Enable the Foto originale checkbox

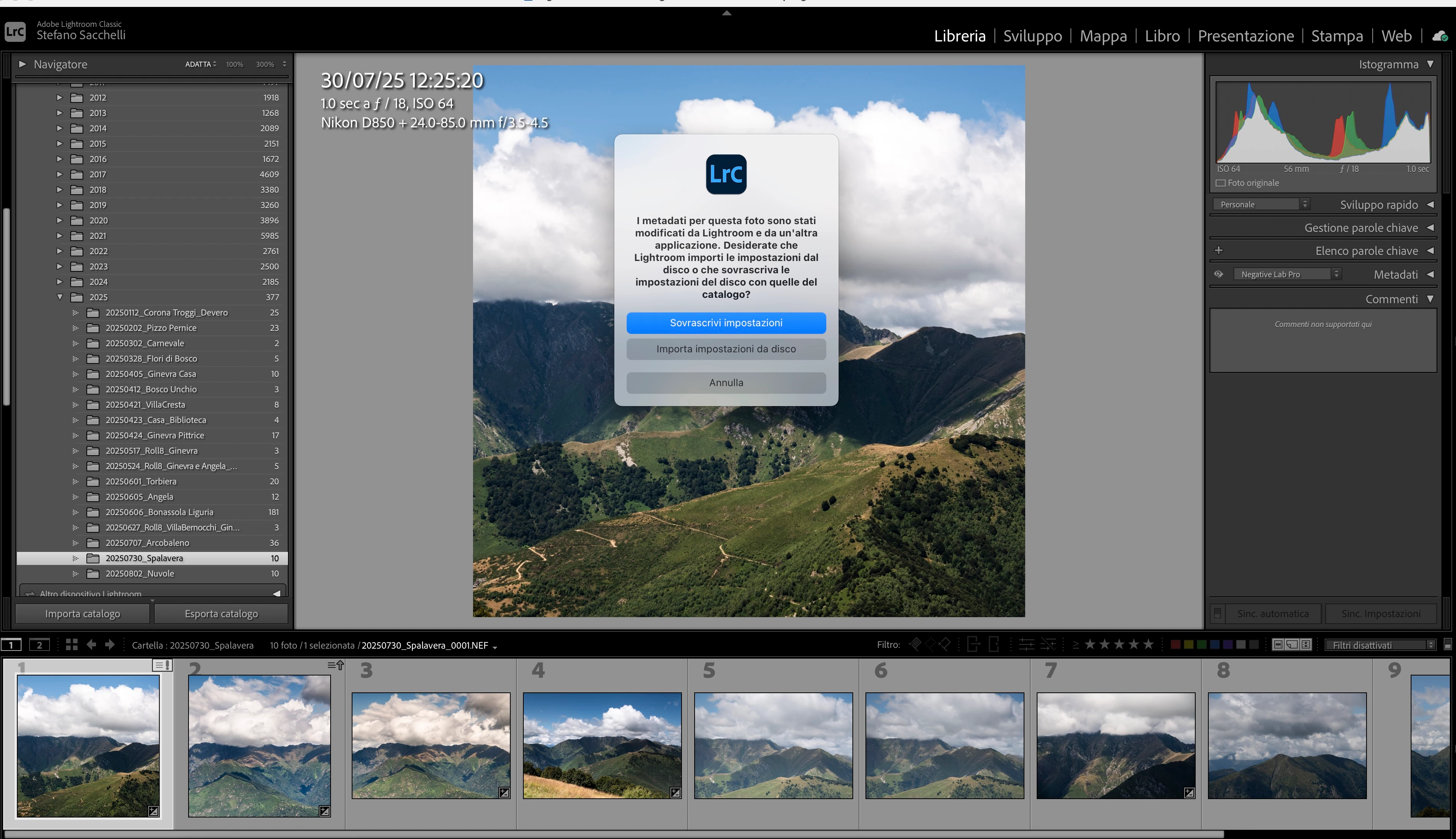pyautogui.click(x=1220, y=183)
